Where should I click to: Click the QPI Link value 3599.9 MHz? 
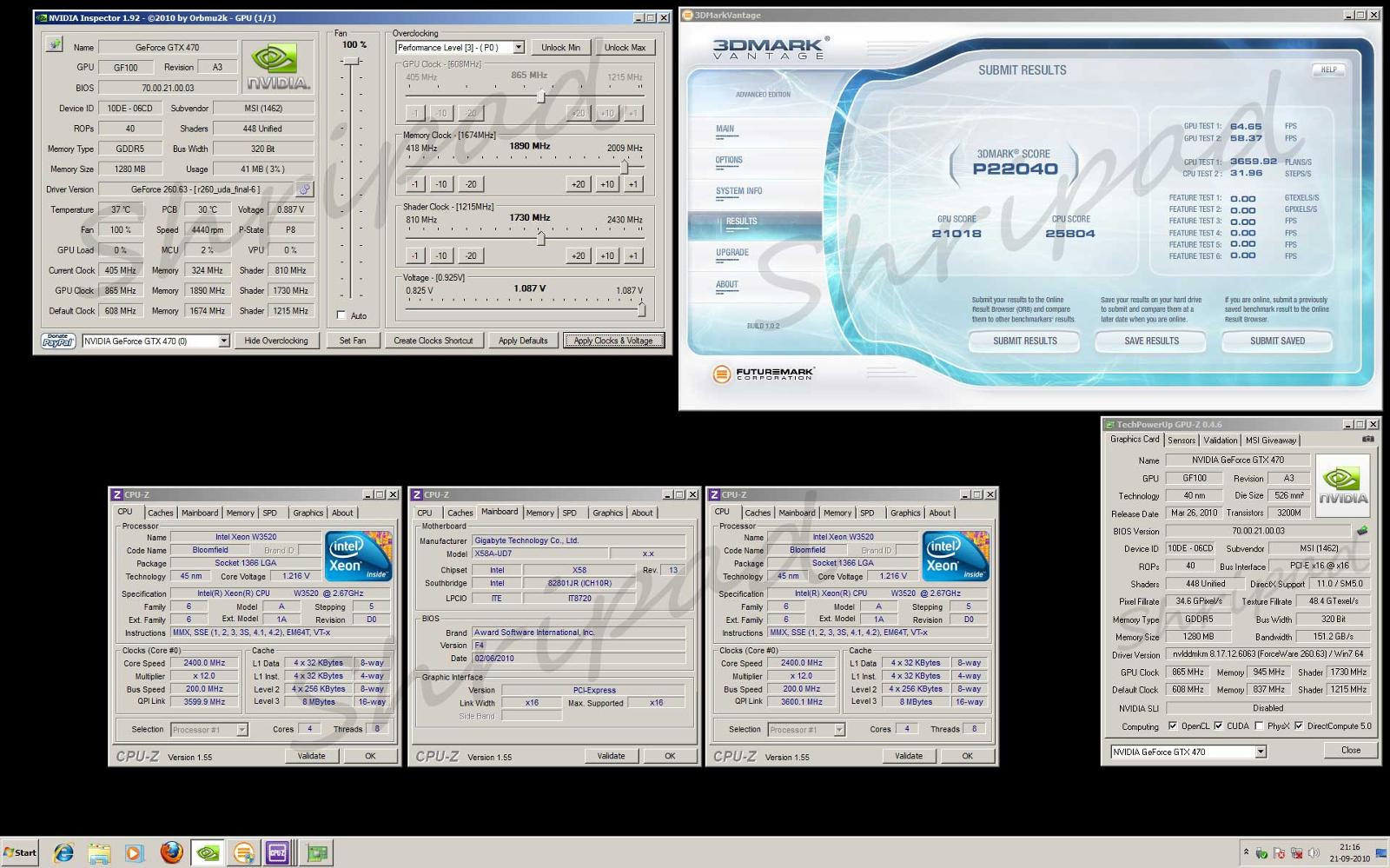pyautogui.click(x=204, y=702)
